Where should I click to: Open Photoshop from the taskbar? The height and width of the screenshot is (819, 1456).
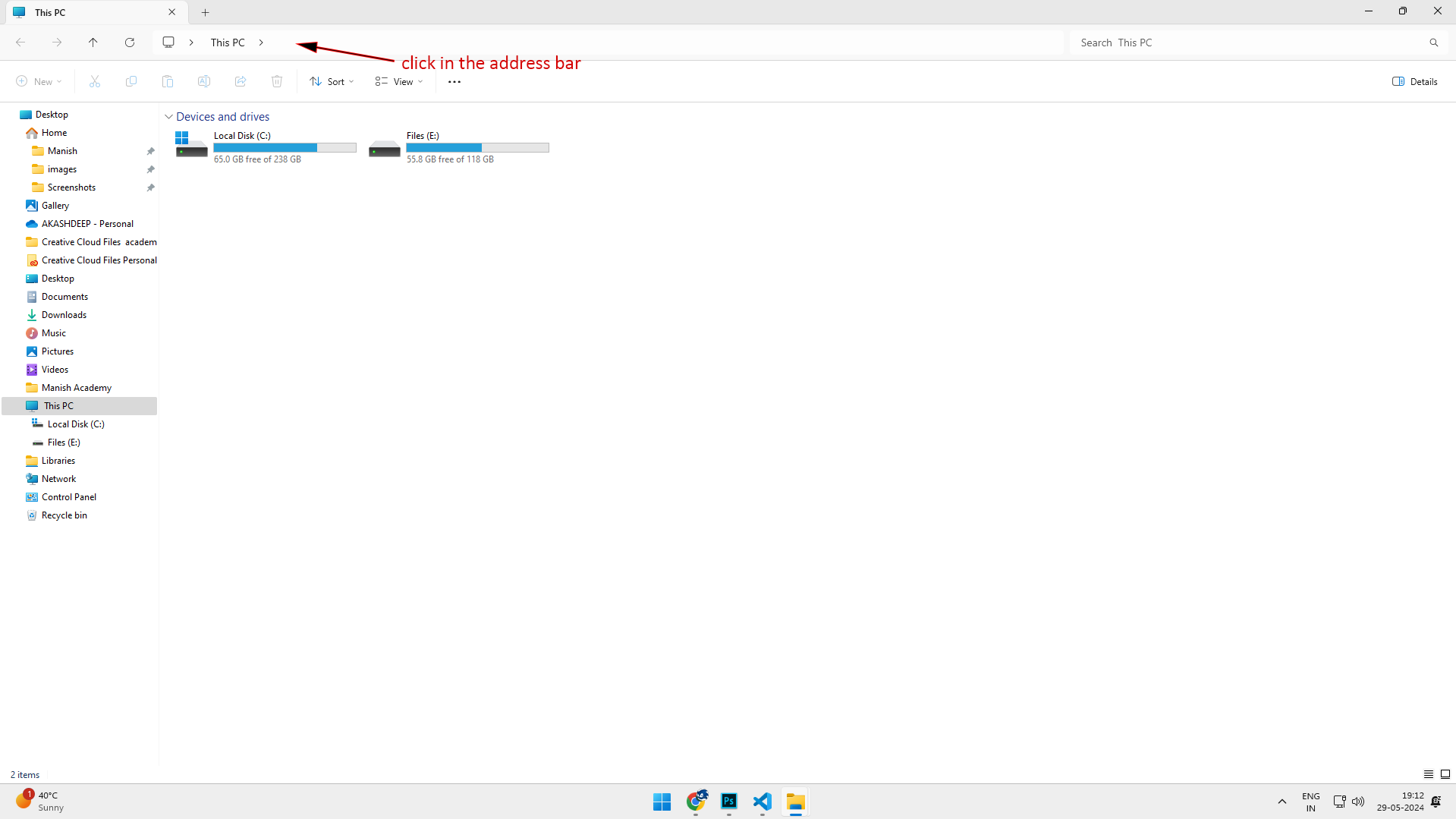729,802
